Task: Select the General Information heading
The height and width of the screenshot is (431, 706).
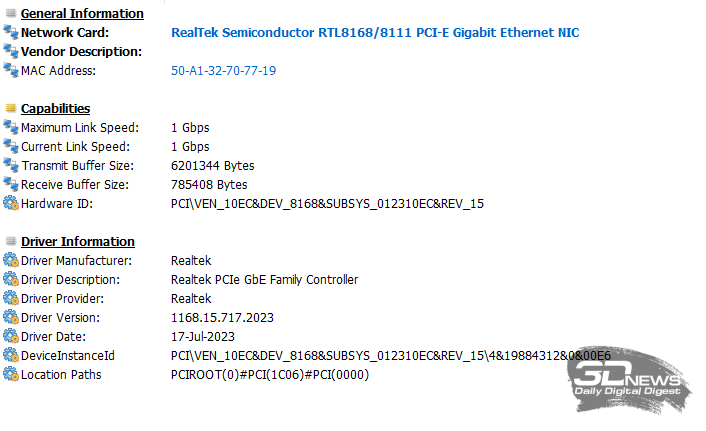Action: click(x=82, y=14)
